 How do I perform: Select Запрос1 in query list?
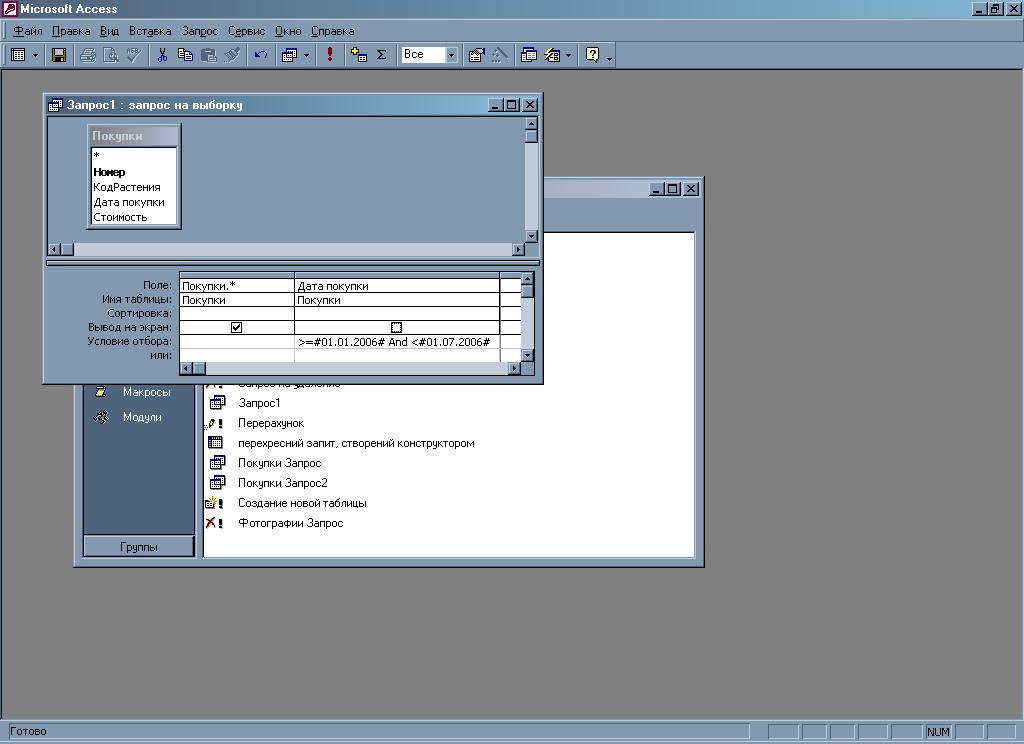coord(259,403)
